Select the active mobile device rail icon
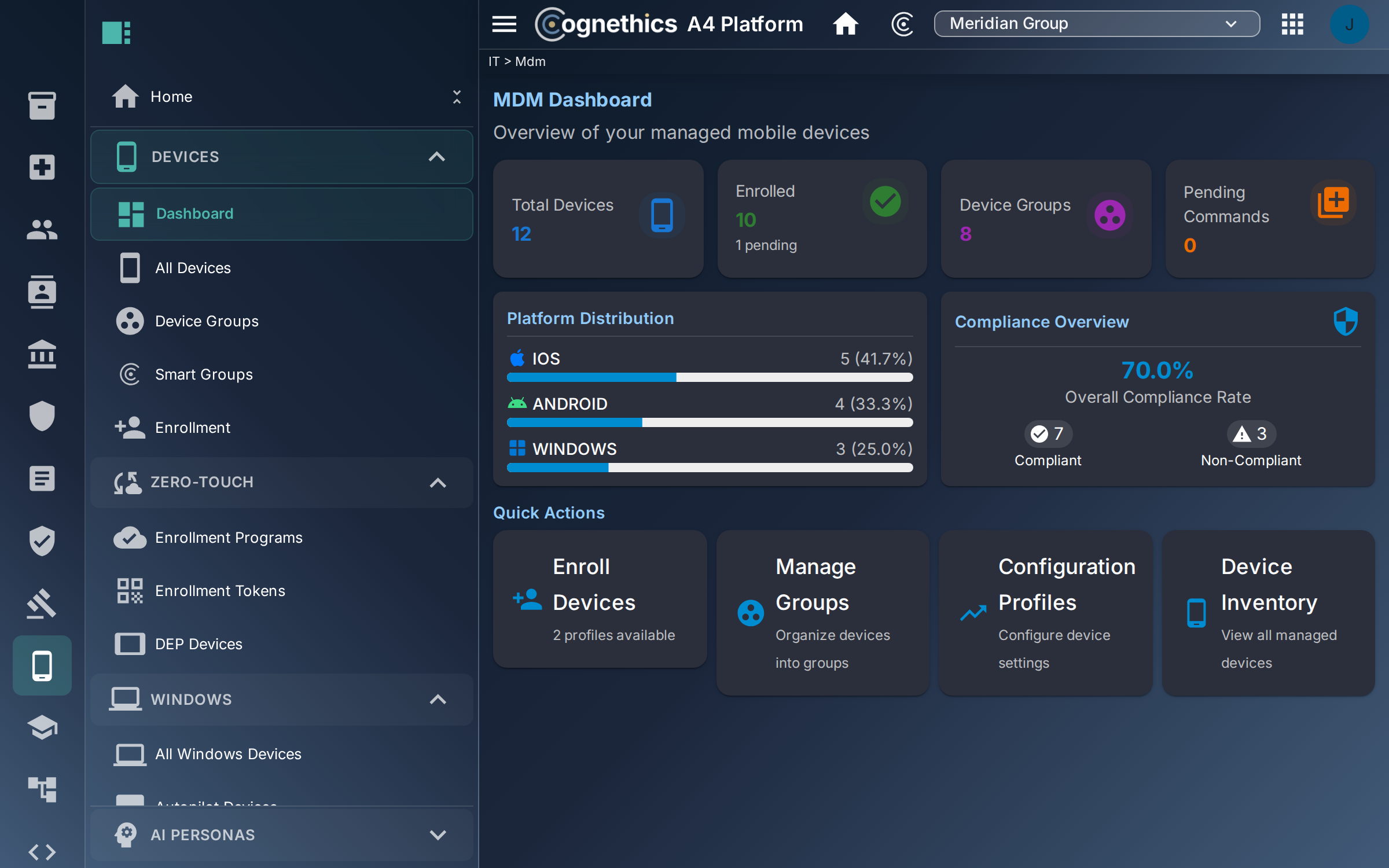The image size is (1389, 868). point(42,665)
